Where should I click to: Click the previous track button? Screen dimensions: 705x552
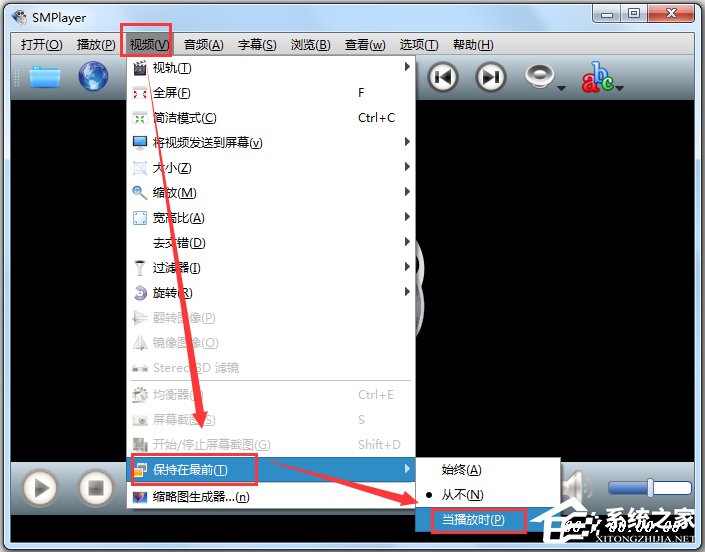[x=443, y=77]
